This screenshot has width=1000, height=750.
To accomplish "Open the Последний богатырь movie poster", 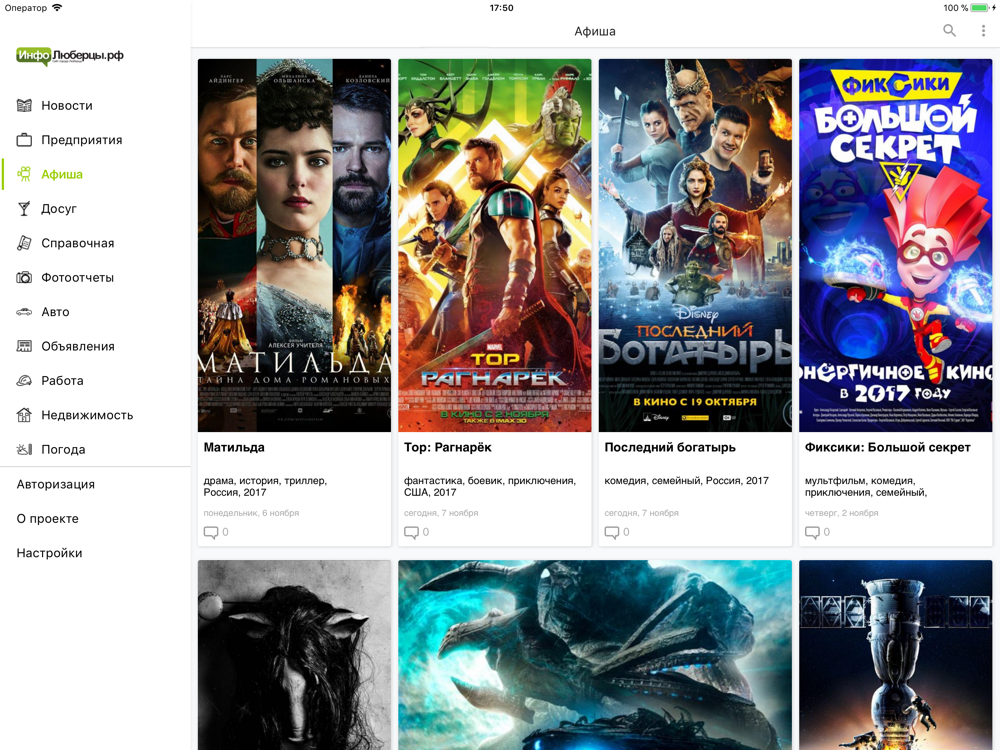I will pos(695,246).
